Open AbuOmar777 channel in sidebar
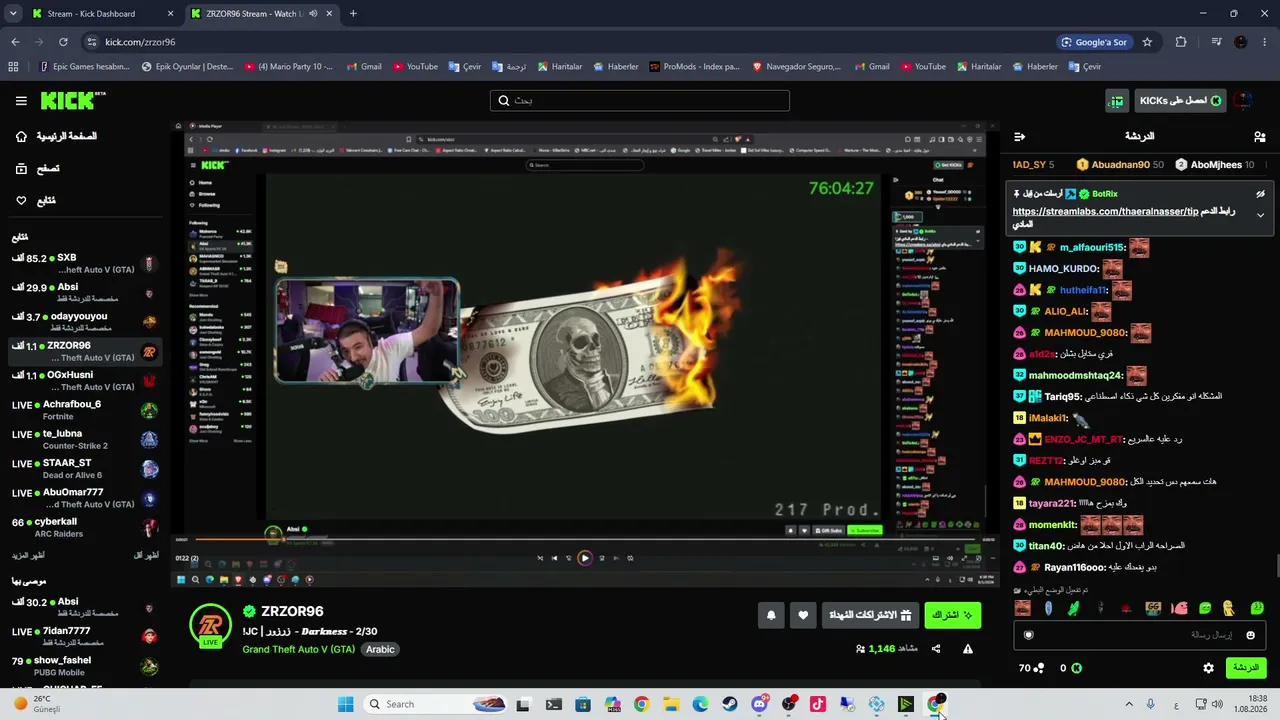The height and width of the screenshot is (720, 1280). [85, 498]
